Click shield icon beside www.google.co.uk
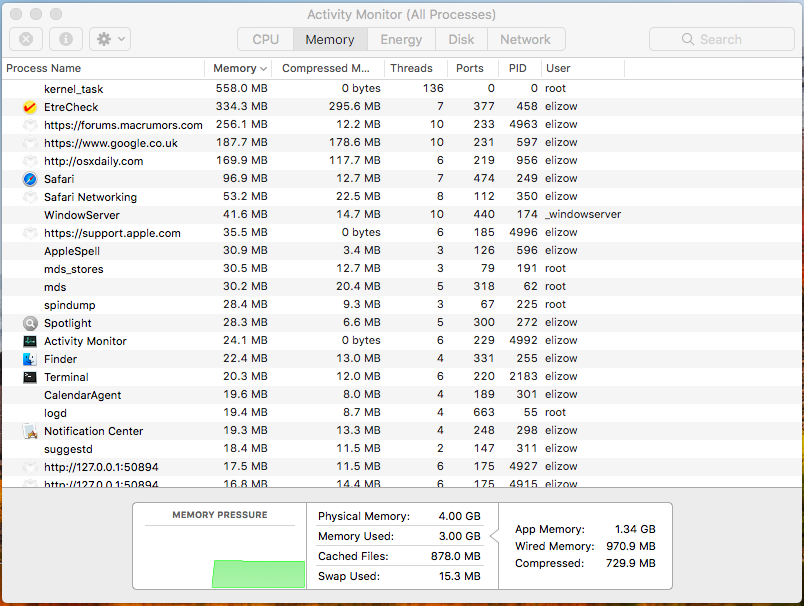Image resolution: width=804 pixels, height=606 pixels. (30, 143)
